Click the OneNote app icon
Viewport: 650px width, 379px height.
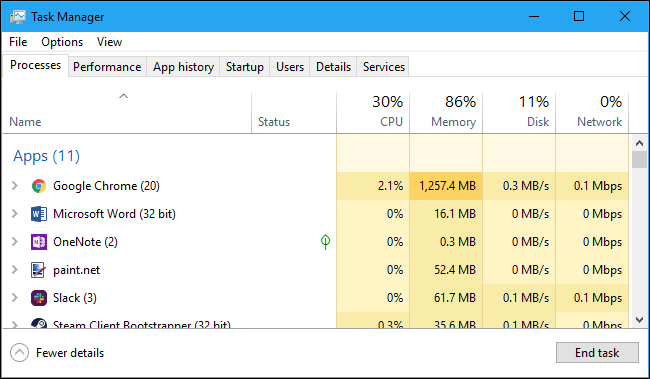coord(39,242)
